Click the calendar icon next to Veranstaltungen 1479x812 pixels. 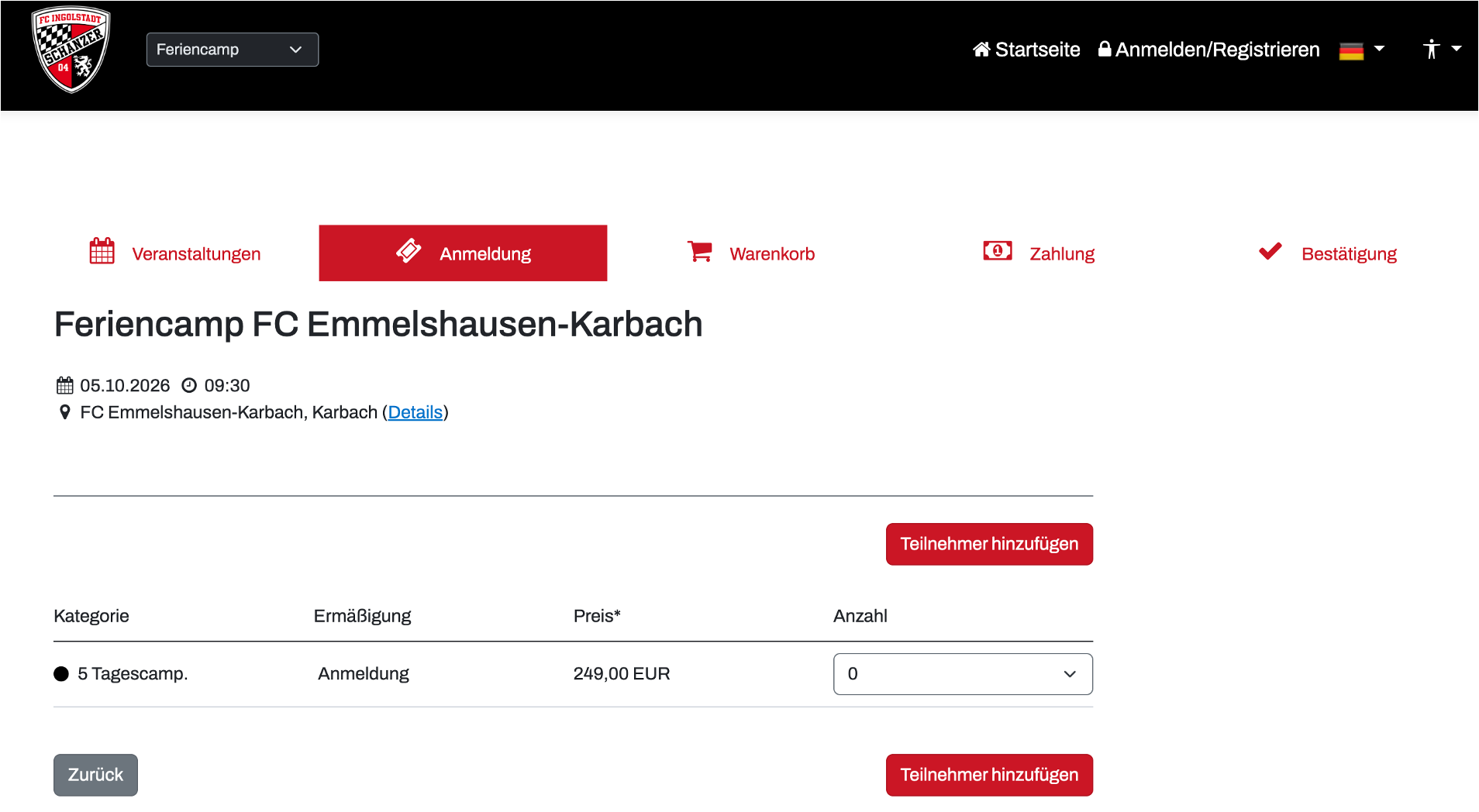[x=102, y=251]
